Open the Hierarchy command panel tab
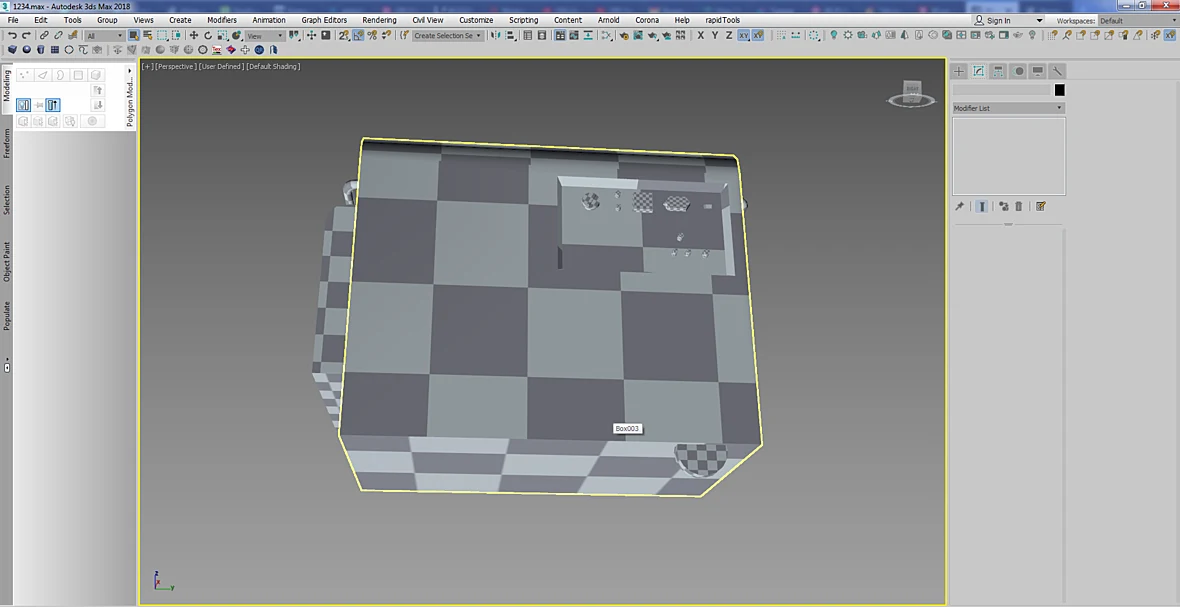Viewport: 1180px width, 607px height. point(999,71)
